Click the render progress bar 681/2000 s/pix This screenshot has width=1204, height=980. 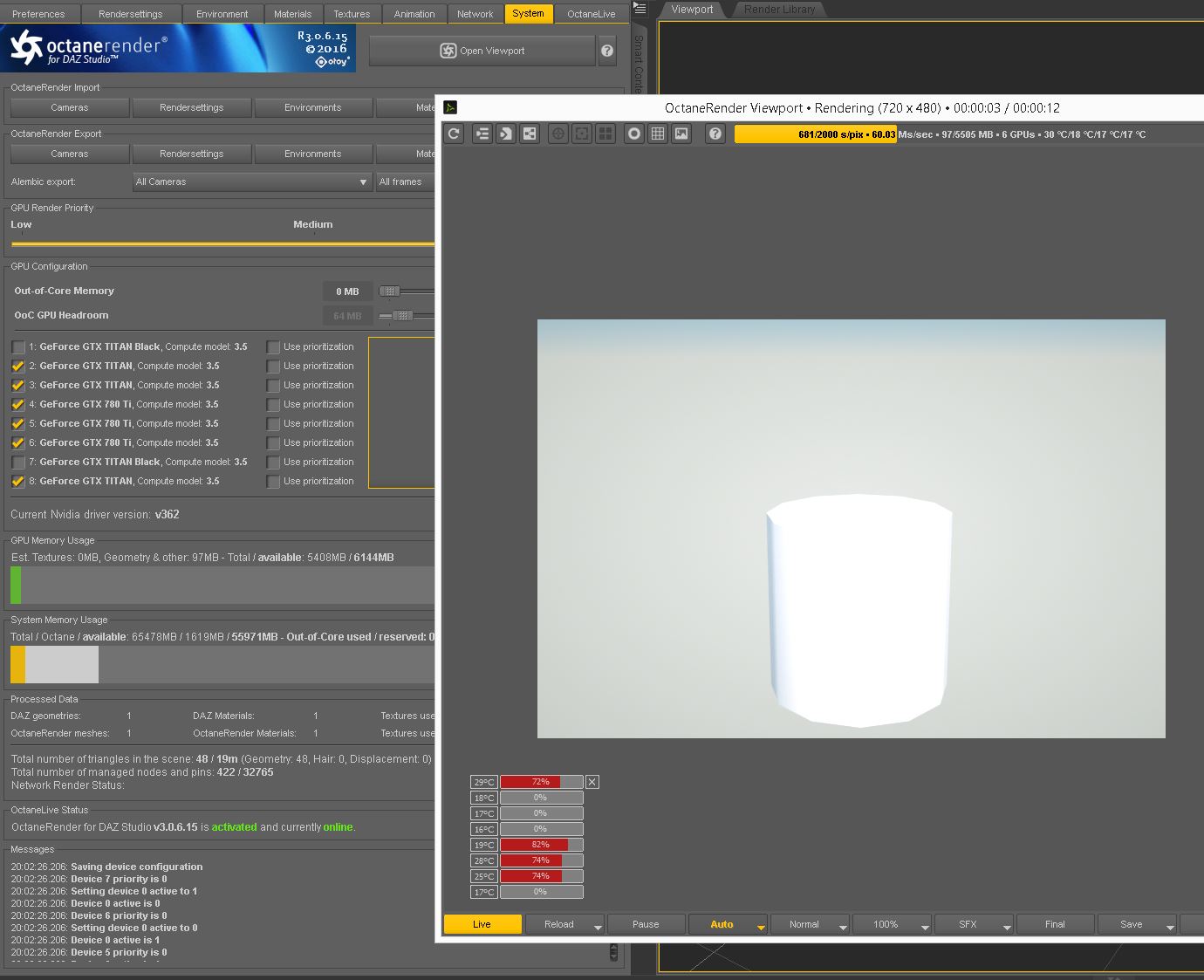tap(815, 134)
